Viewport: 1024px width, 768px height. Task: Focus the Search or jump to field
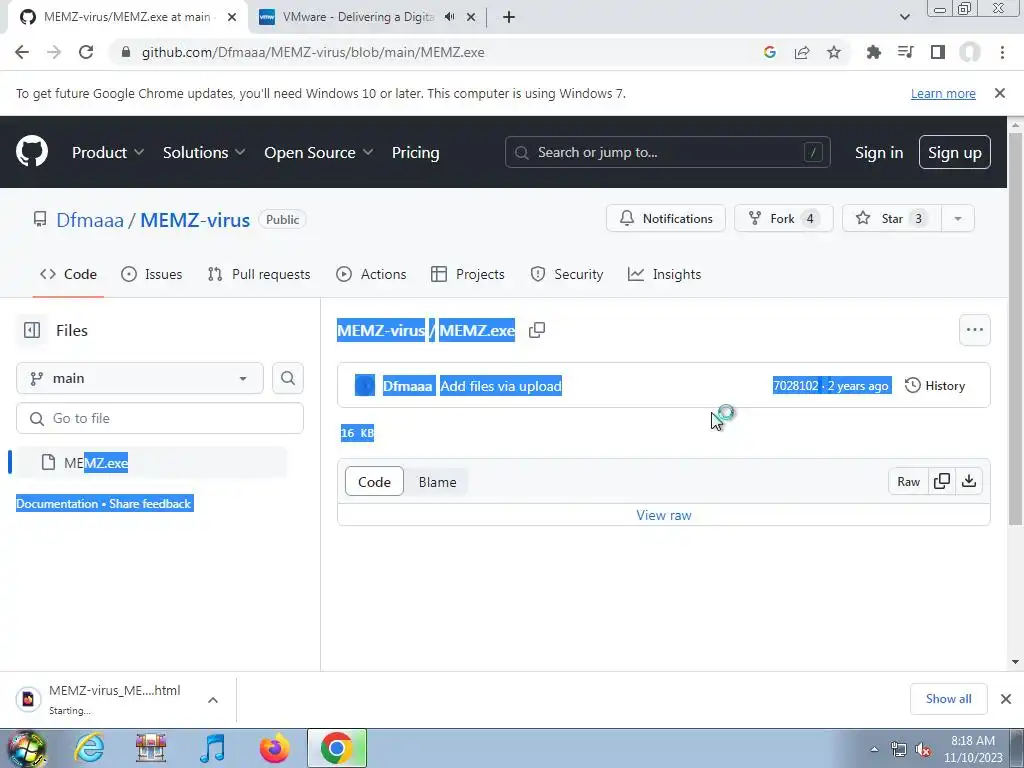point(667,152)
